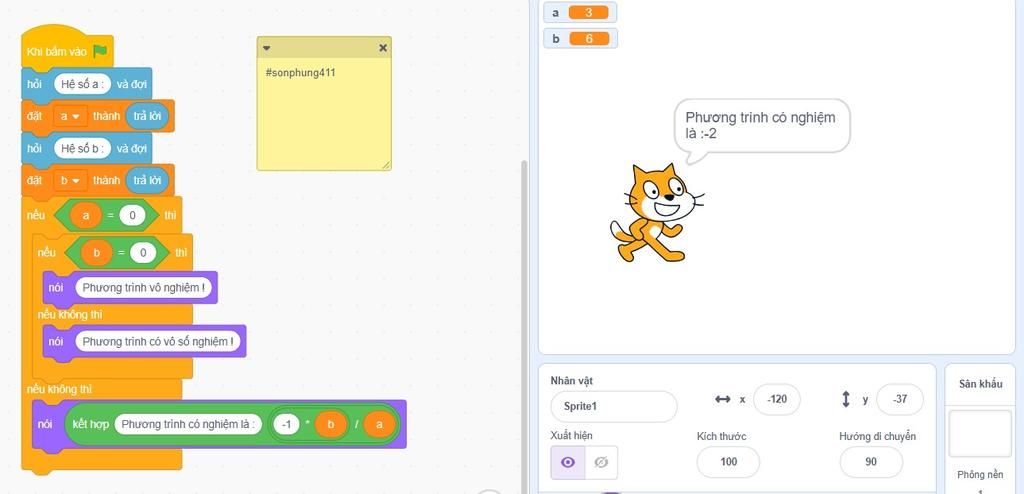The image size is (1024, 494).
Task: Click variable b in the equals condition
Action: tap(97, 252)
